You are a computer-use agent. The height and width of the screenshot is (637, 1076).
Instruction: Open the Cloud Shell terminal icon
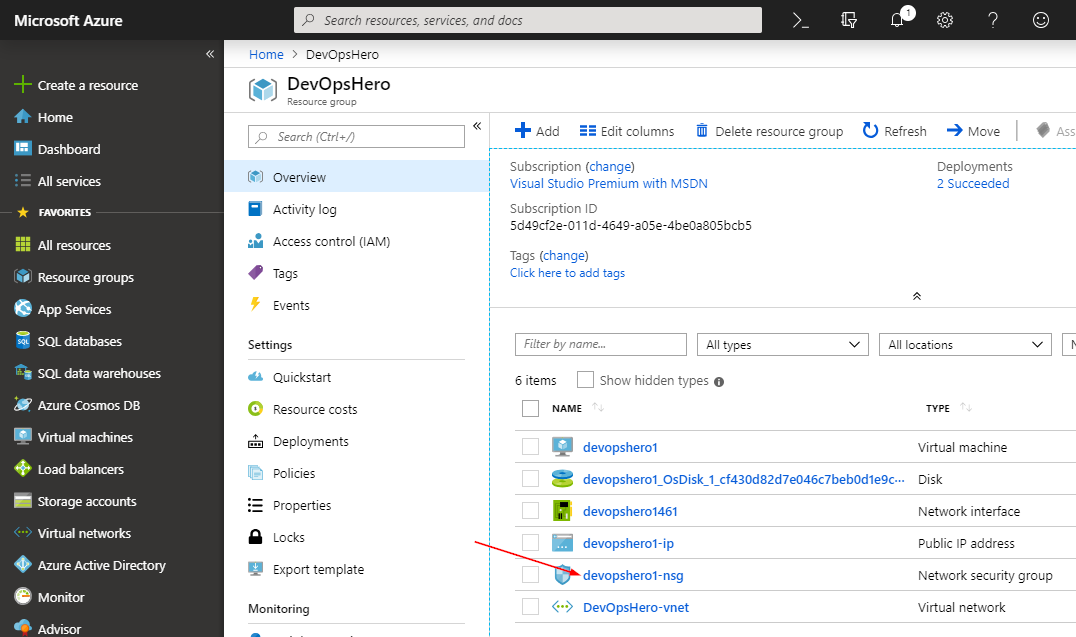pos(800,21)
